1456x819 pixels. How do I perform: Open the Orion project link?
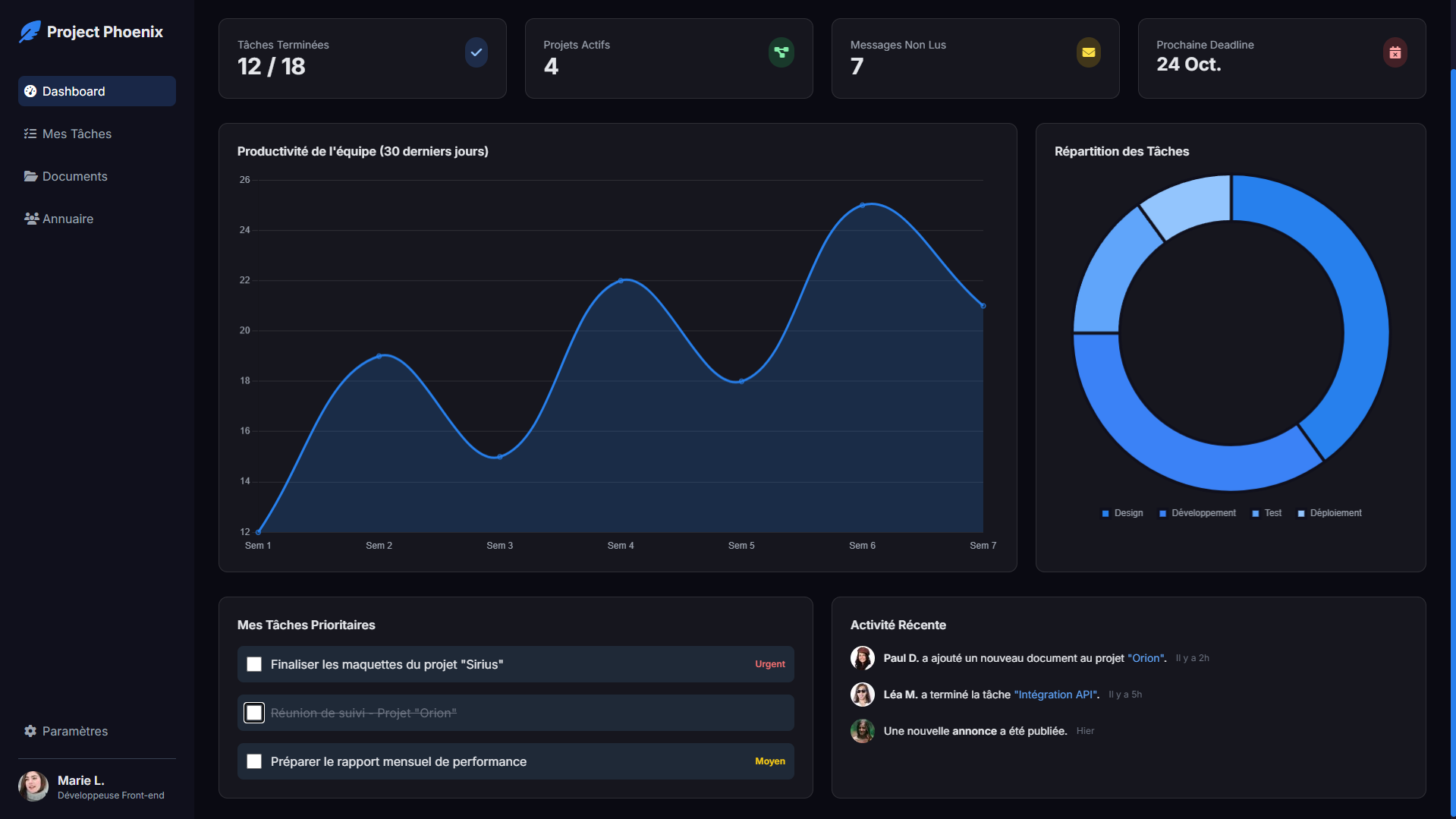click(1146, 658)
